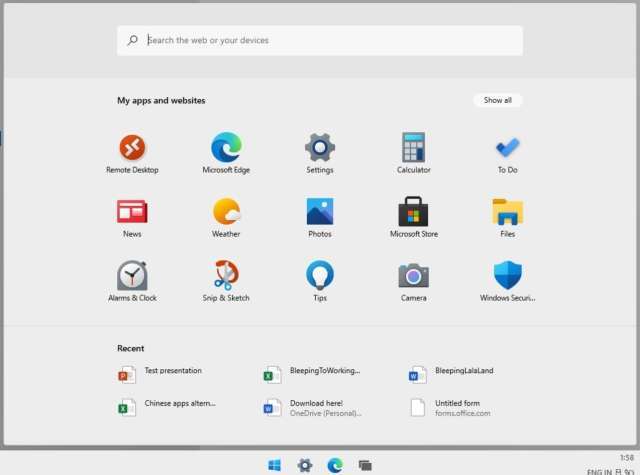Open the Calculator app
640x475 pixels.
tap(413, 153)
